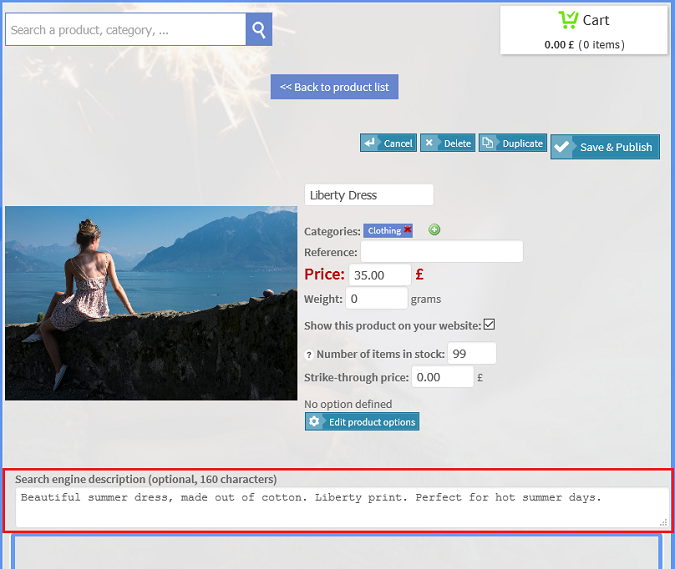Screen dimensions: 675x569
Task: Click Cancel to discard the product changes
Action: click(388, 143)
